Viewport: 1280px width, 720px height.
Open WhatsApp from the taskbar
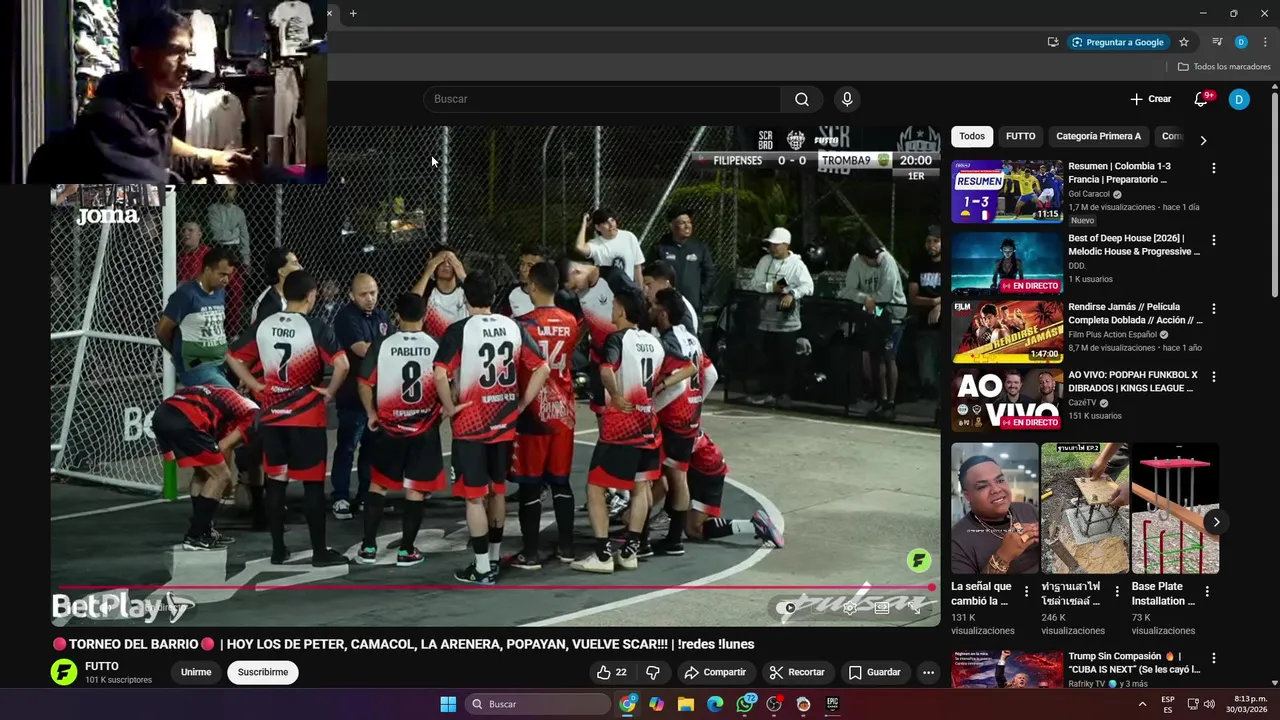pos(745,704)
